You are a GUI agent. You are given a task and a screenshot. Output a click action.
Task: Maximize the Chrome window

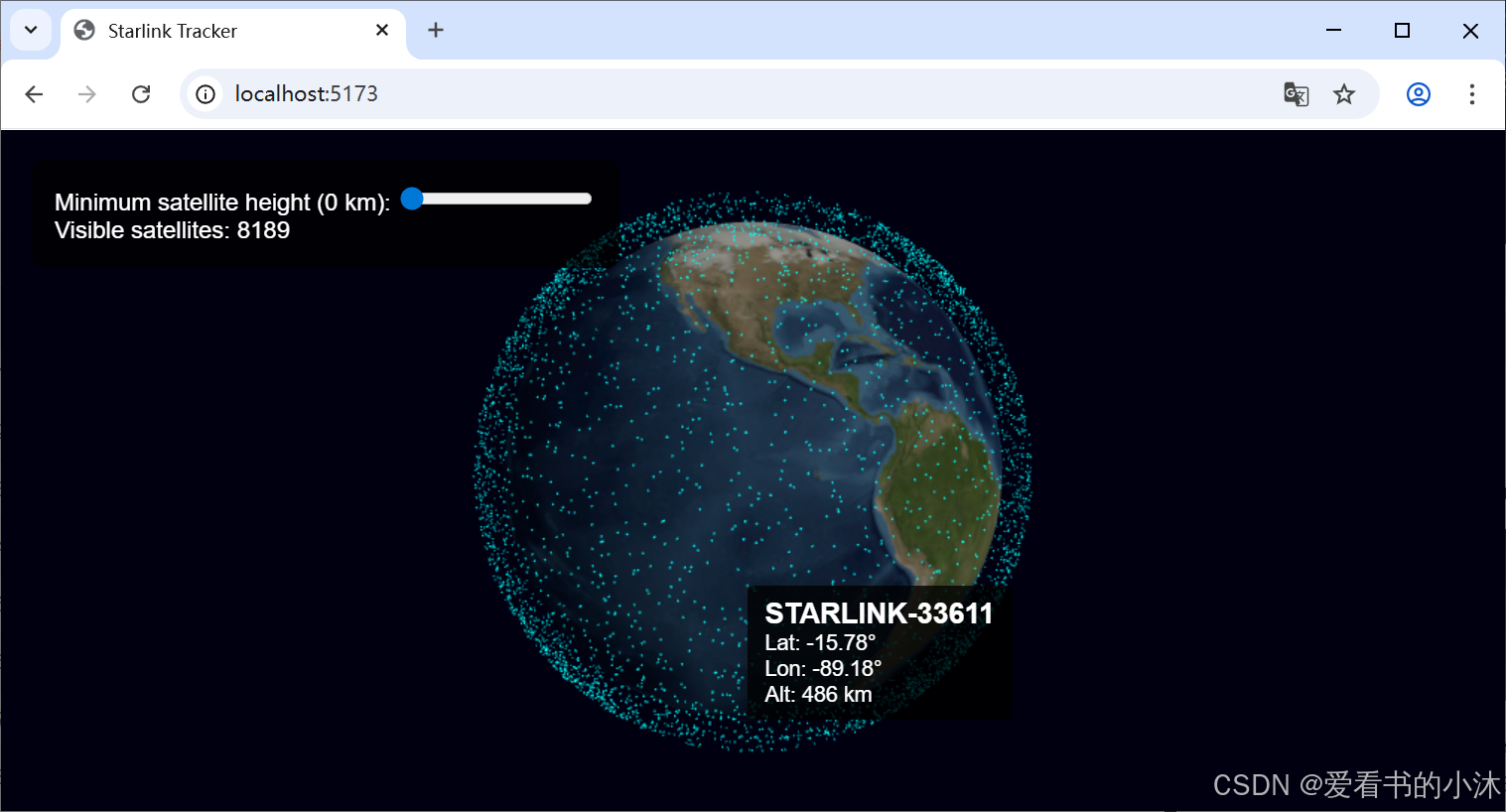click(1402, 31)
